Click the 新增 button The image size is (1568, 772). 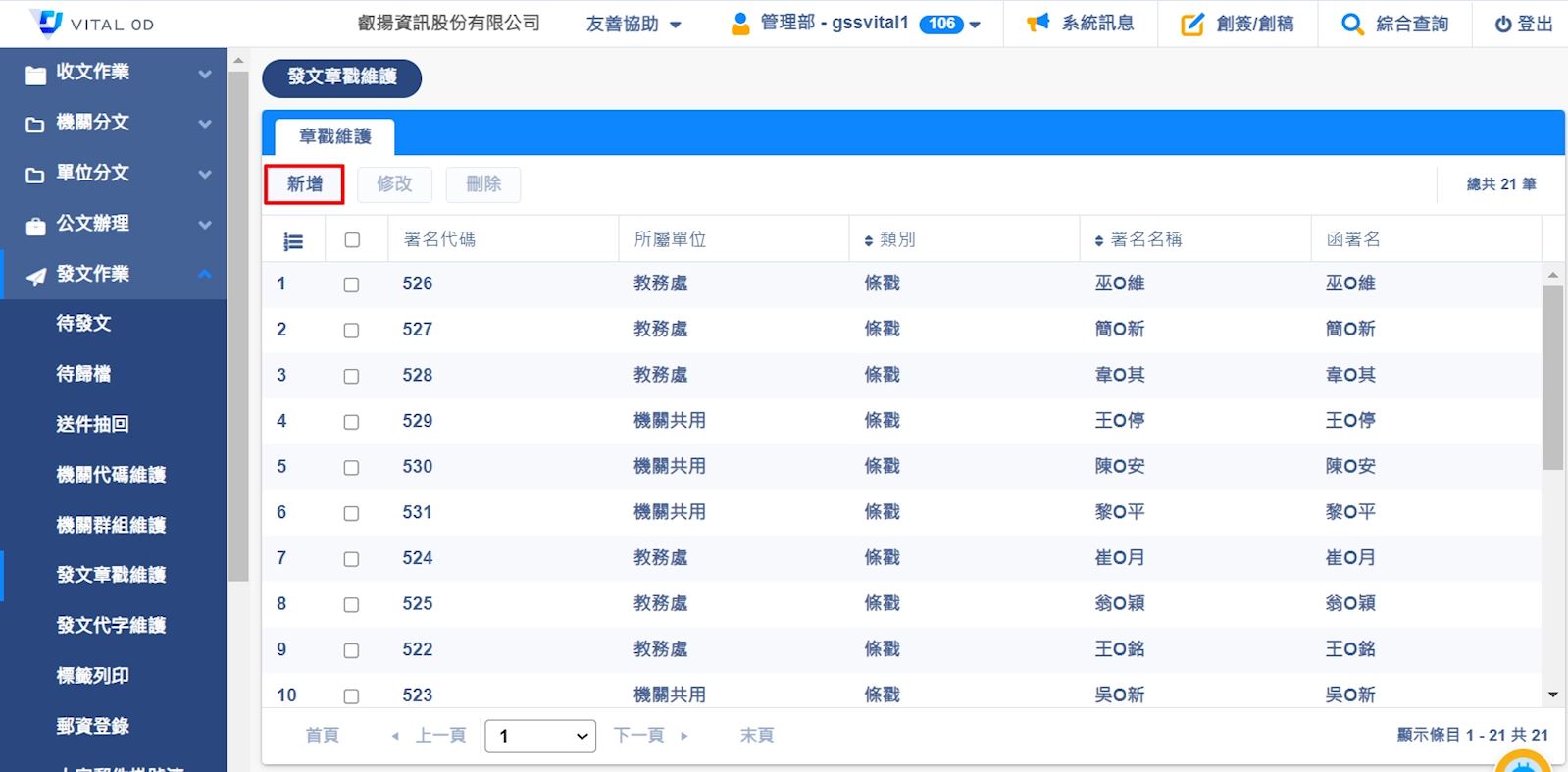304,184
